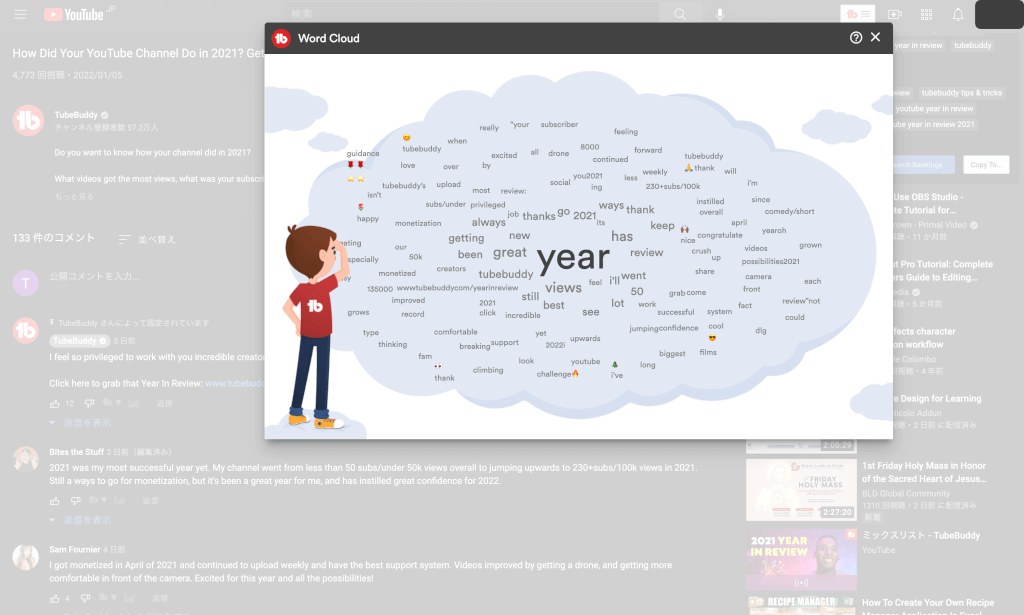Screen dimensions: 1024x615
Task: Open the 1st Friday Holy Mass video thumbnail
Action: 801,490
